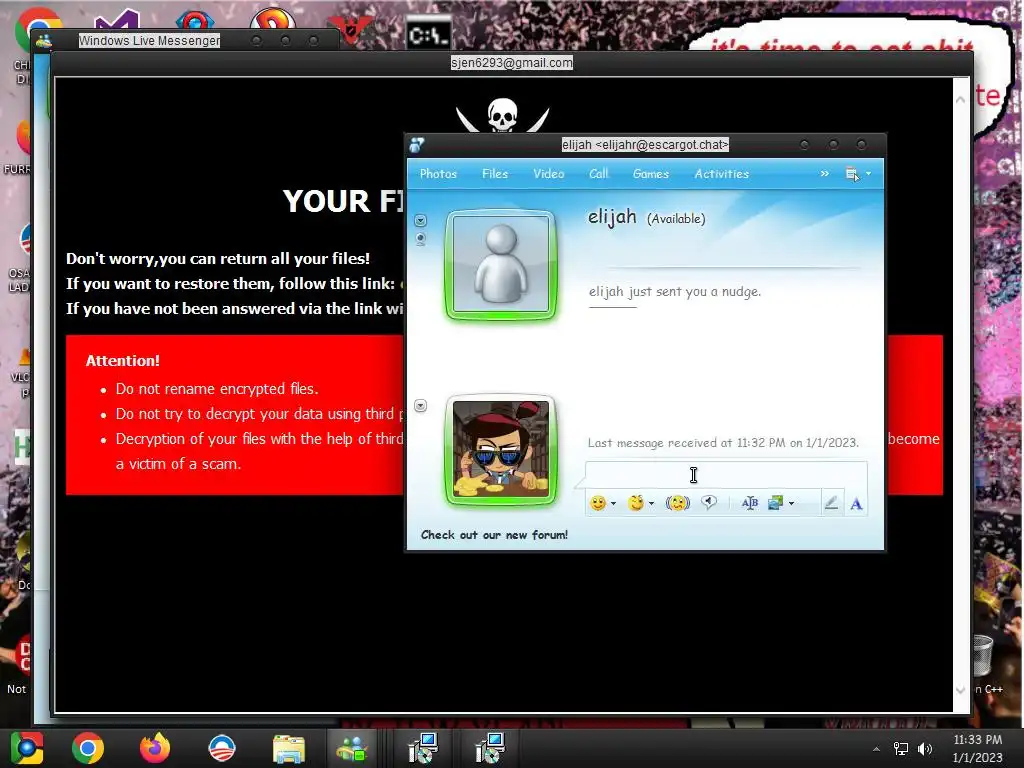Click the skull and swords image
The image size is (1024, 768).
(502, 116)
